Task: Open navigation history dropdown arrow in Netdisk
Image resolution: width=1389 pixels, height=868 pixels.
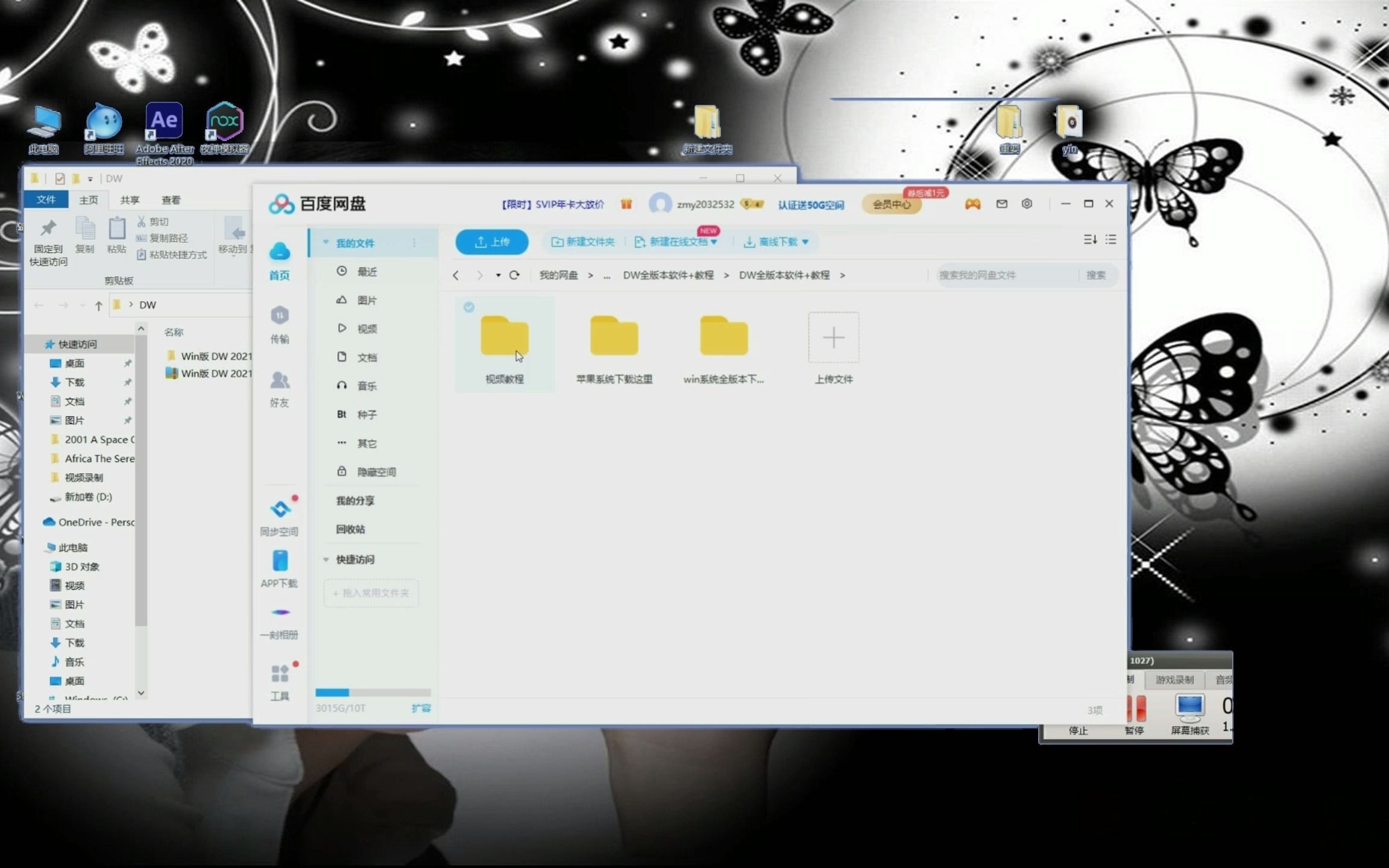Action: (498, 275)
